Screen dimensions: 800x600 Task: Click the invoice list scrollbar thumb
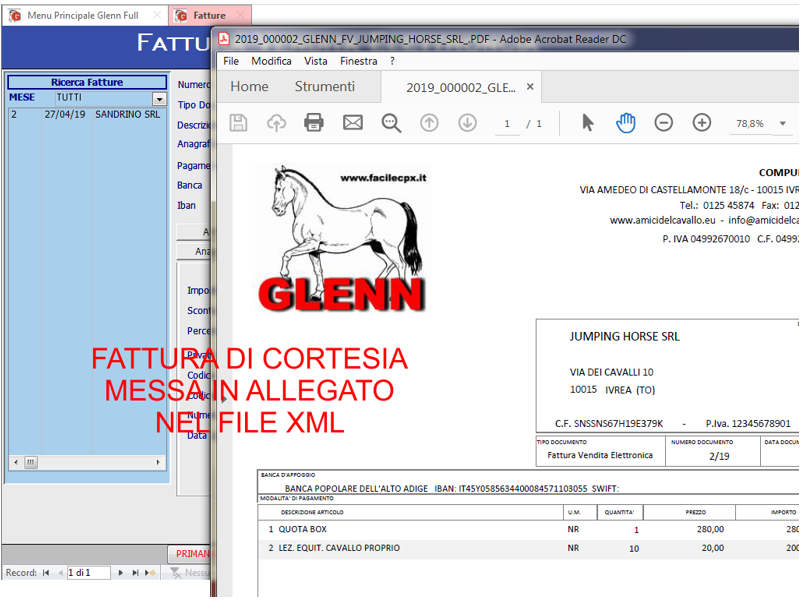tap(31, 462)
